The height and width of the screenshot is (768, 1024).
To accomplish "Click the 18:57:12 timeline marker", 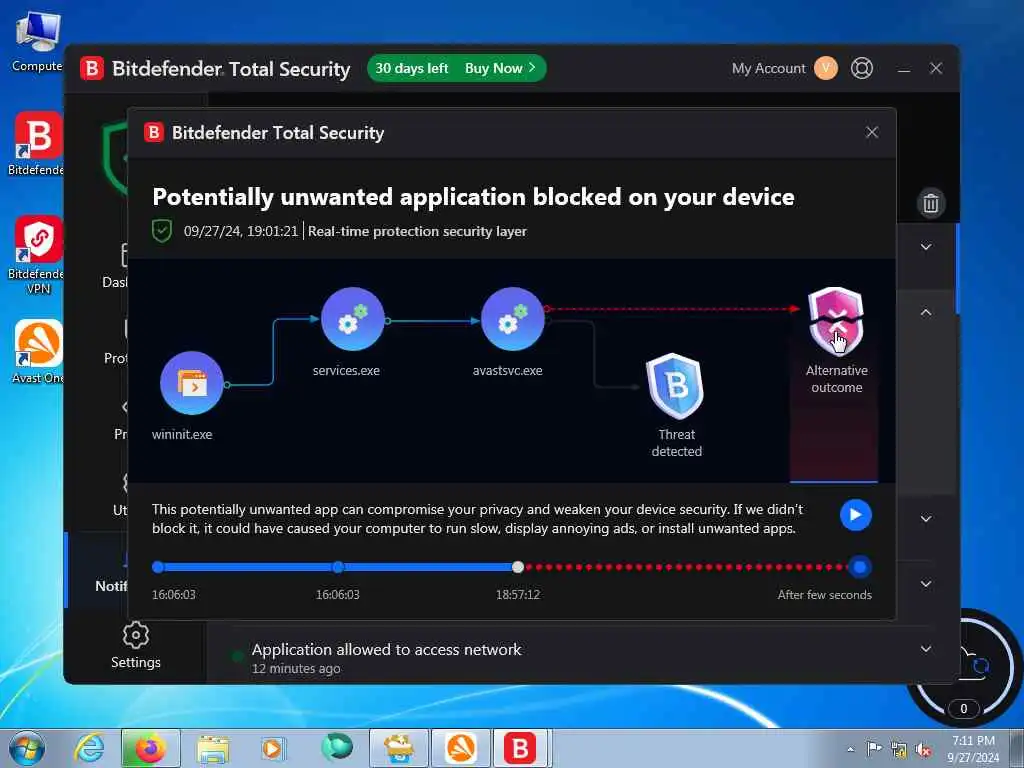I will (518, 567).
